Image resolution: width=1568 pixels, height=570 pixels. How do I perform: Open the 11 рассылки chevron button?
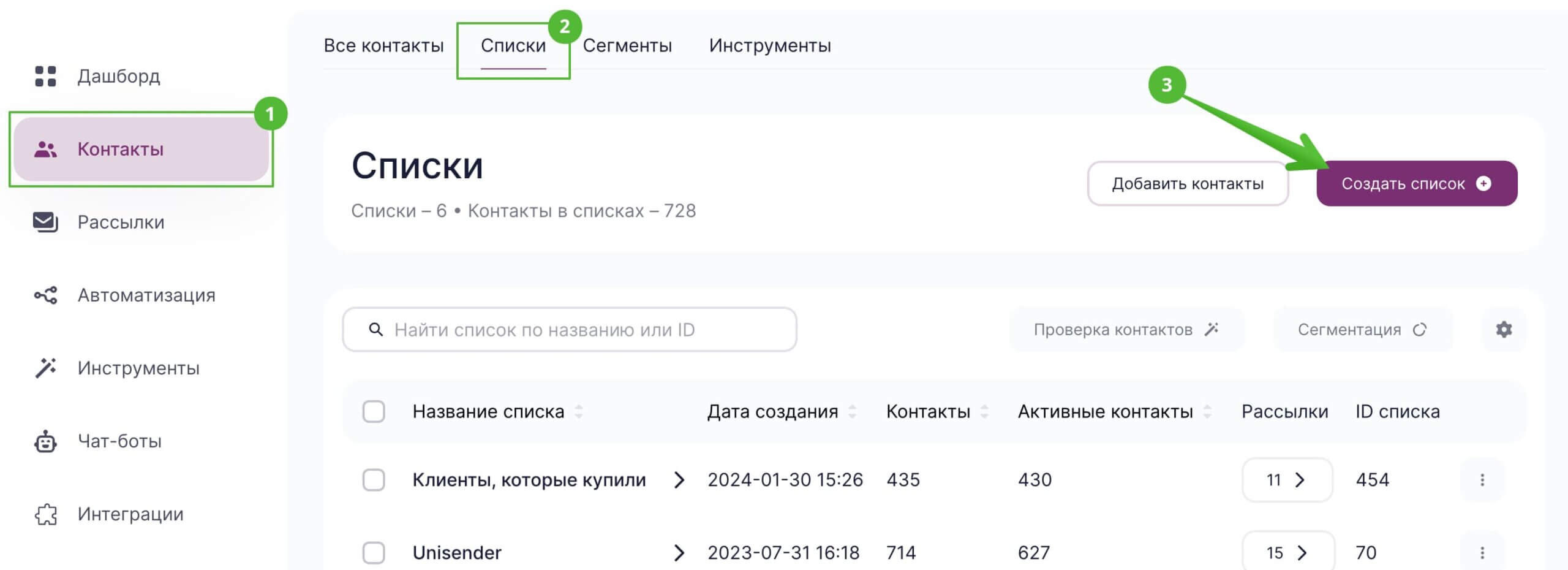[x=1287, y=480]
